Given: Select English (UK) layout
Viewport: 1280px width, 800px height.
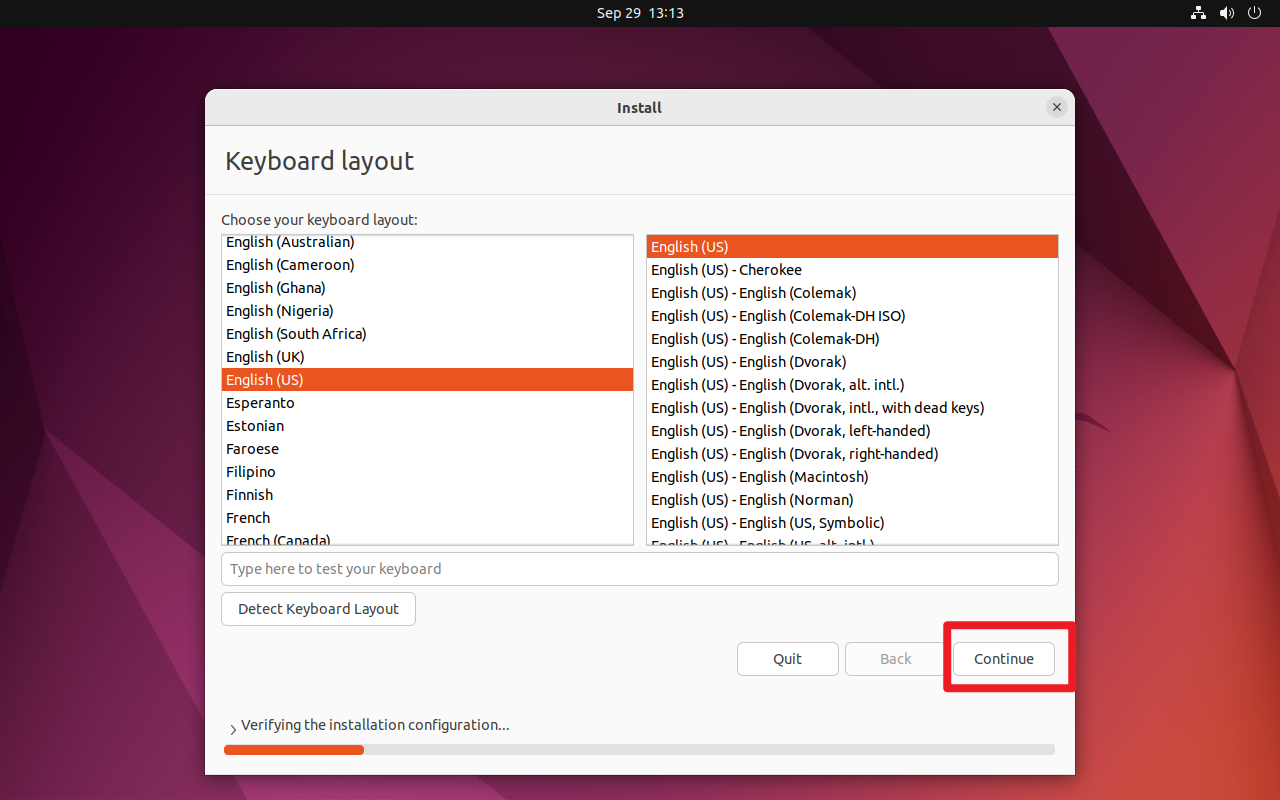Looking at the screenshot, I should coord(427,357).
